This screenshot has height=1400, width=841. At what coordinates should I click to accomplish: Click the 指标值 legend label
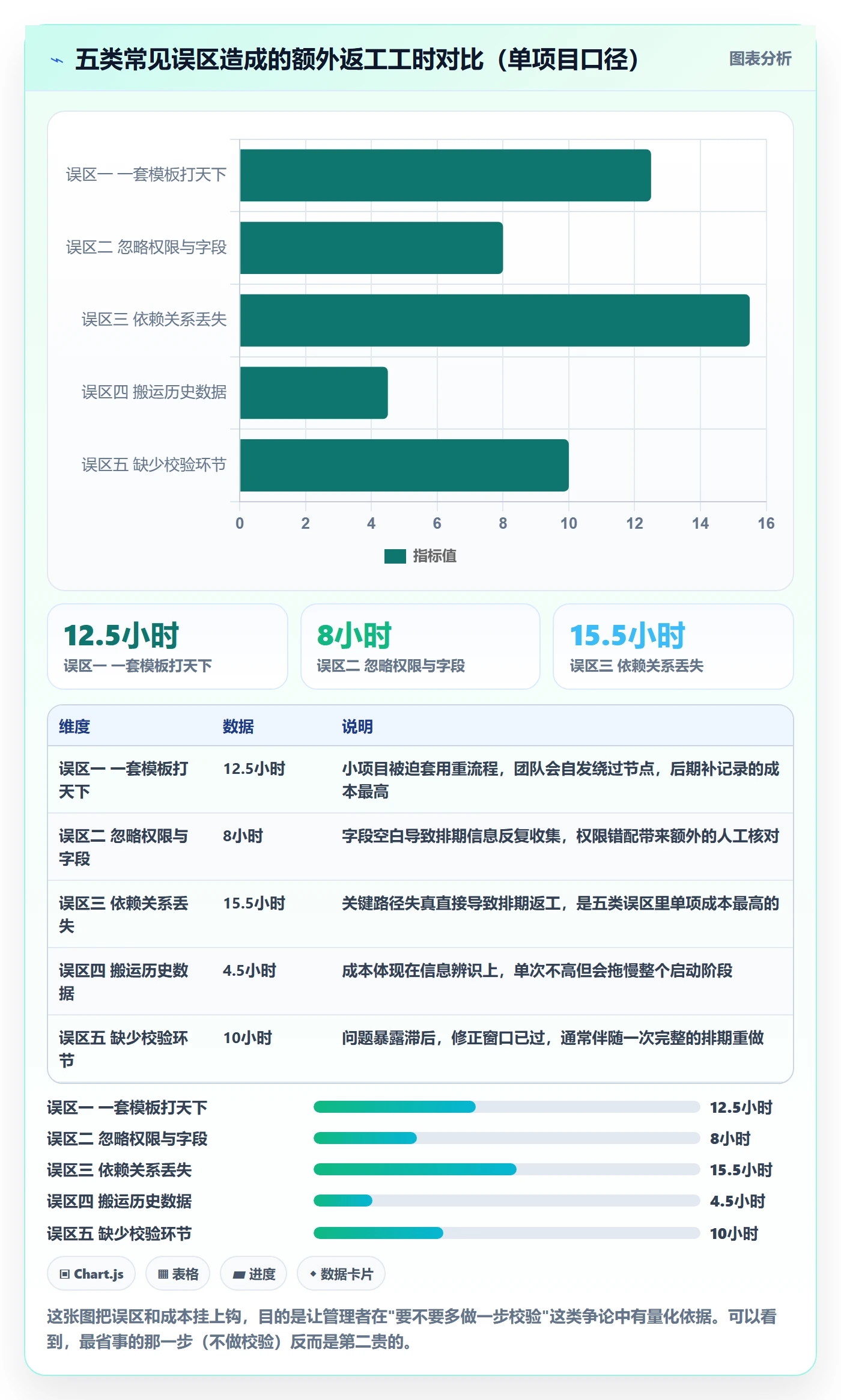(434, 556)
